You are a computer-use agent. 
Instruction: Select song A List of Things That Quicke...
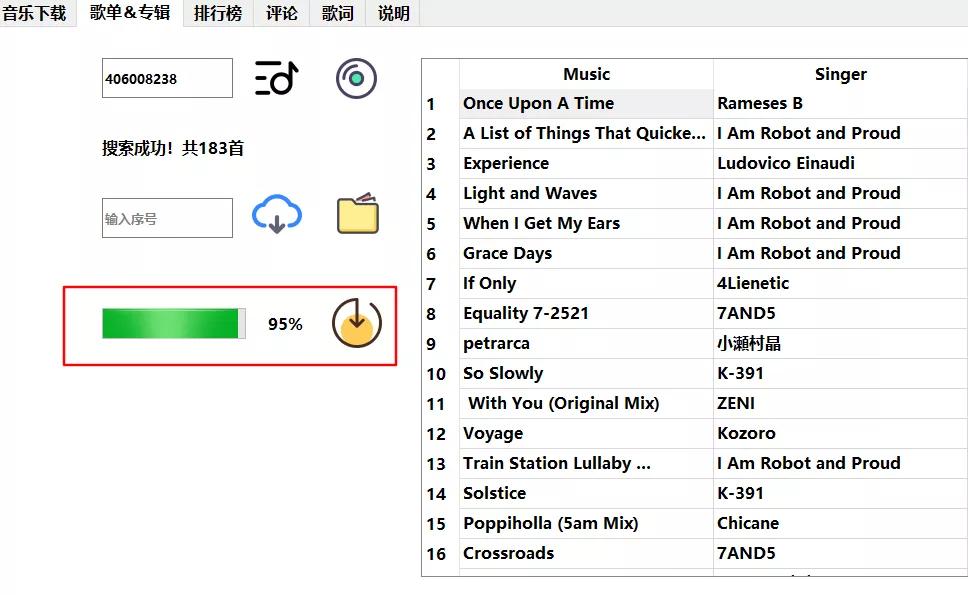(x=586, y=133)
